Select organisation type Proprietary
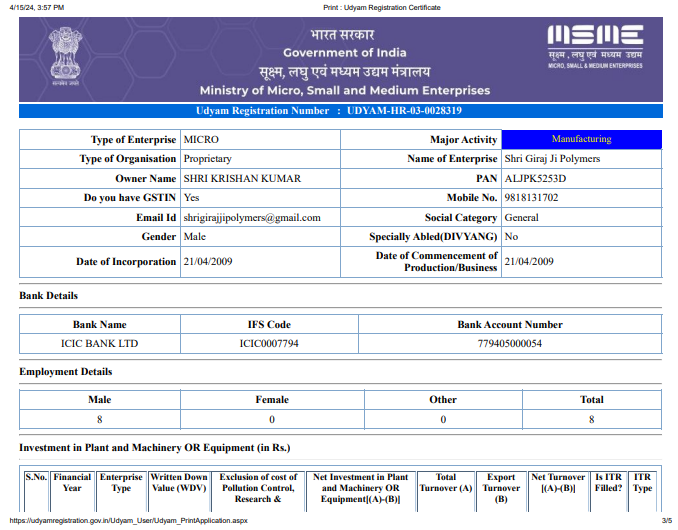The height and width of the screenshot is (530, 678). pos(208,159)
